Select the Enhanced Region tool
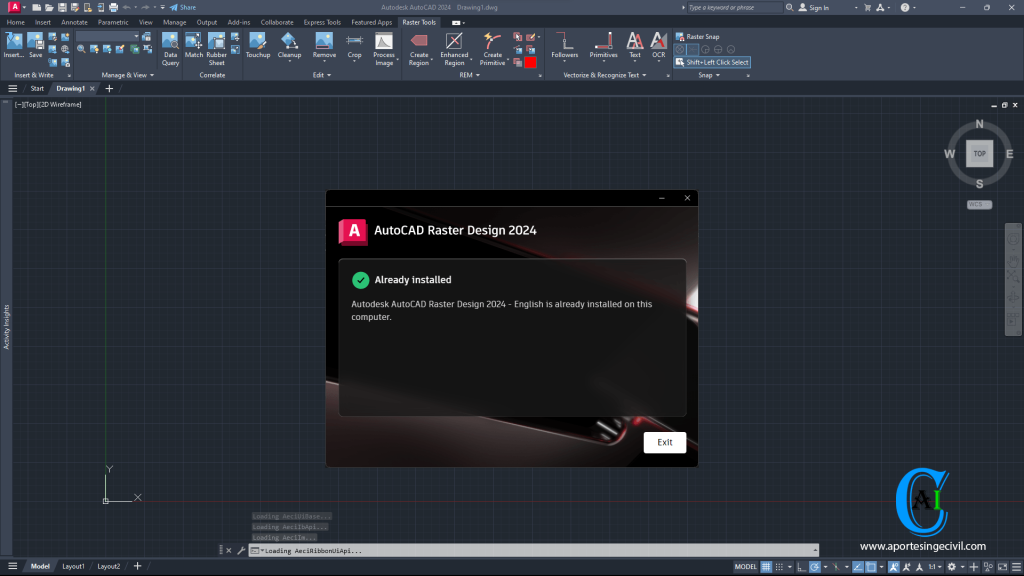 452,42
